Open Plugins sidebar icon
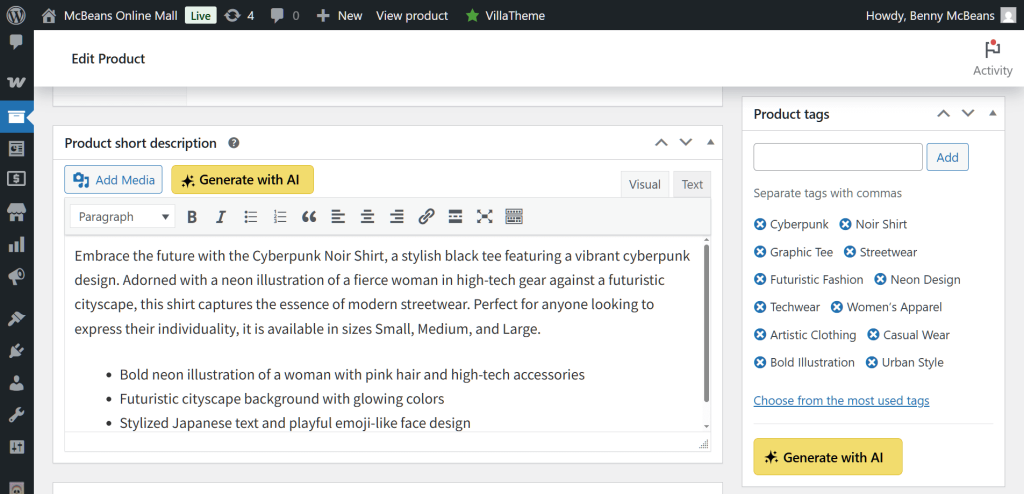Viewport: 1024px width, 494px height. coord(16,351)
